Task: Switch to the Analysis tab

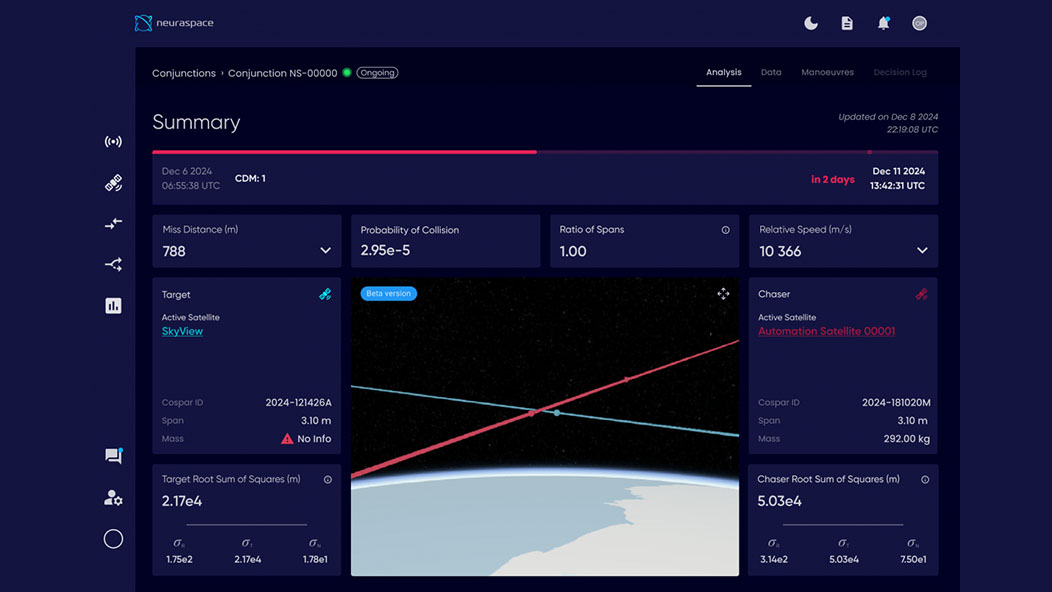Action: (723, 72)
